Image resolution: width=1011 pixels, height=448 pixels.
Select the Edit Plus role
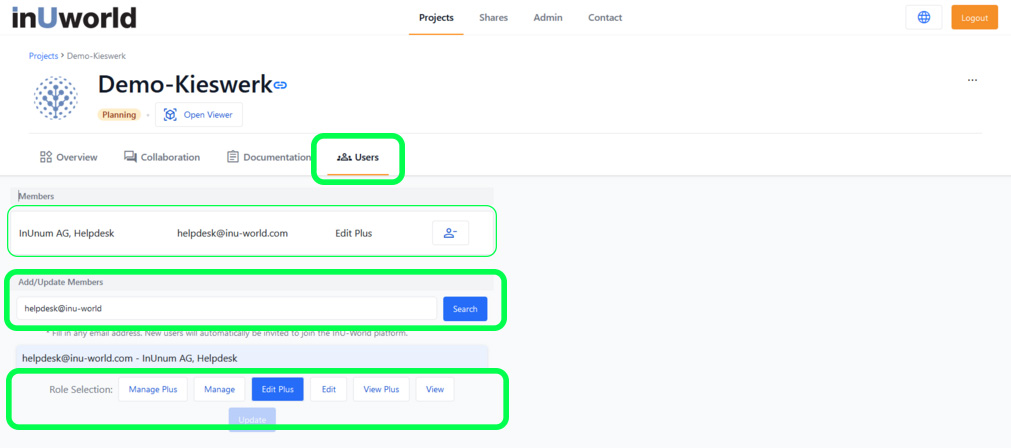coord(277,389)
